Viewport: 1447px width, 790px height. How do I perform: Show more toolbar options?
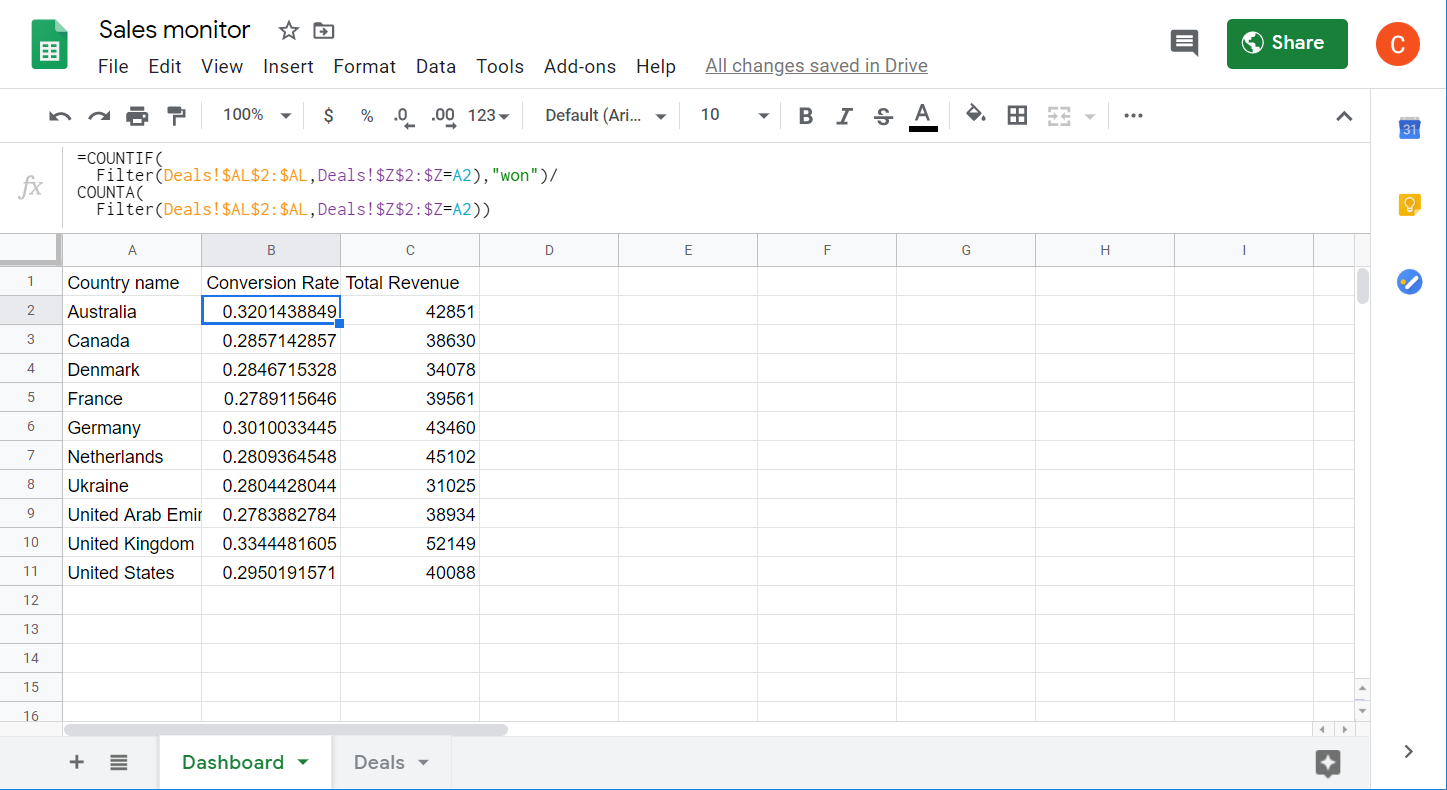1133,116
